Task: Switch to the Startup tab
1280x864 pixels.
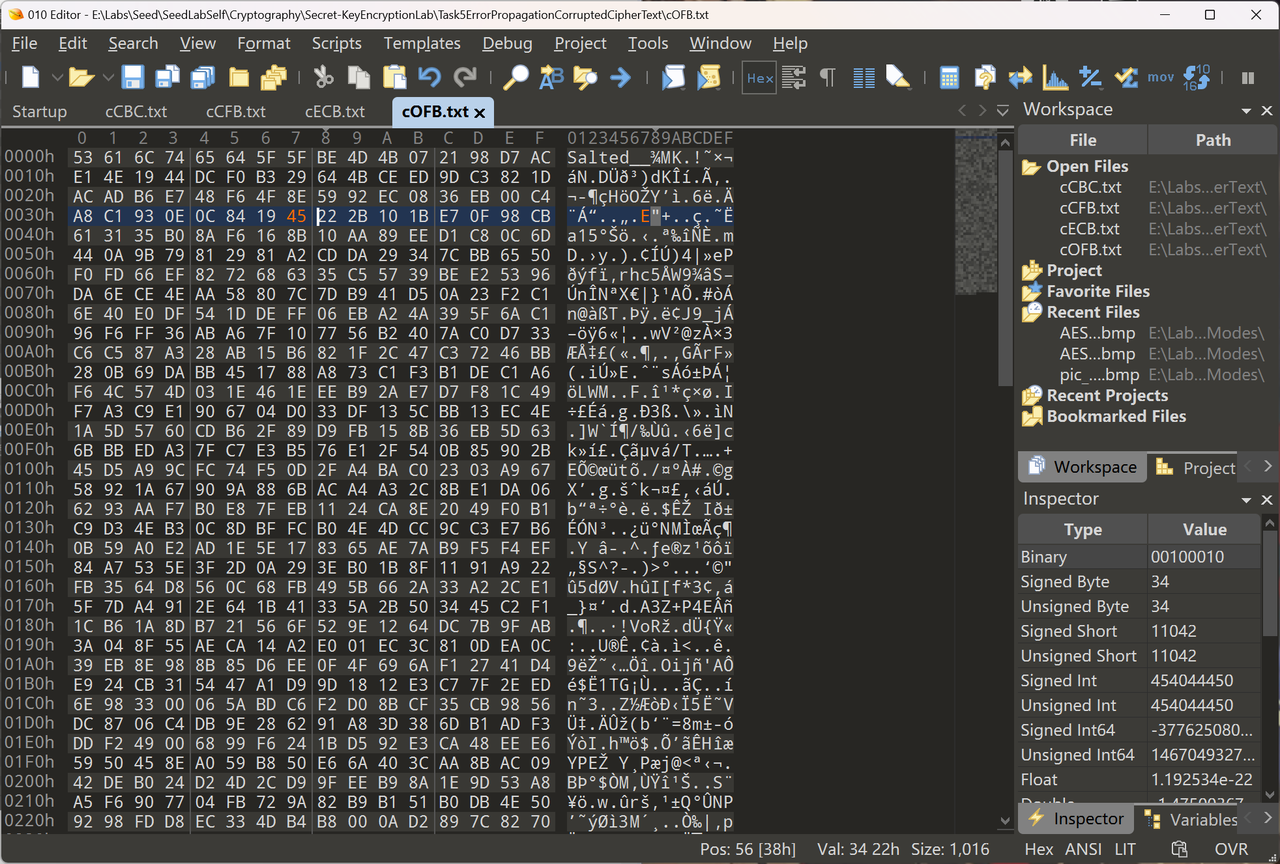Action: [40, 111]
